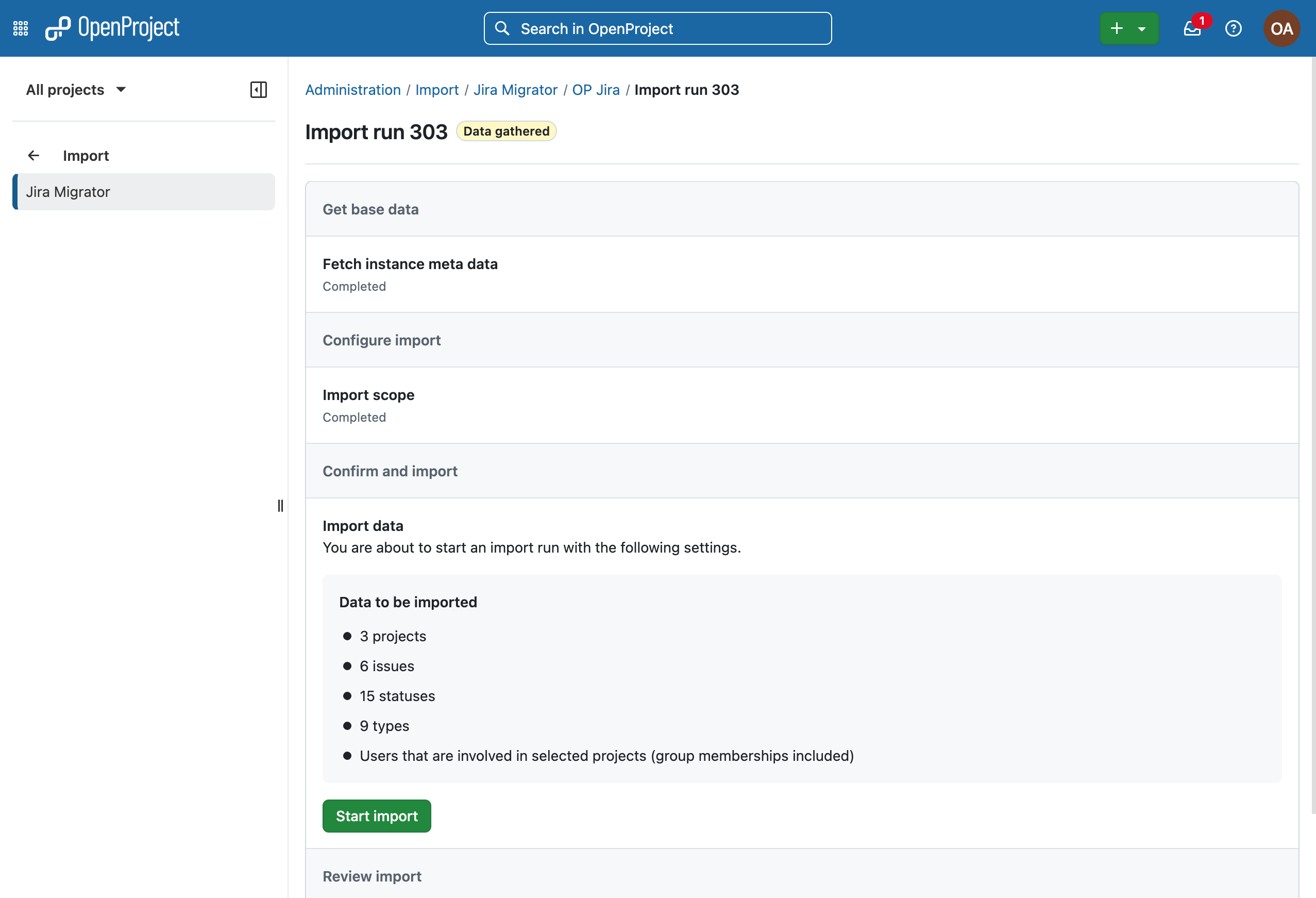
Task: Open the modules grid menu icon
Action: 21,28
